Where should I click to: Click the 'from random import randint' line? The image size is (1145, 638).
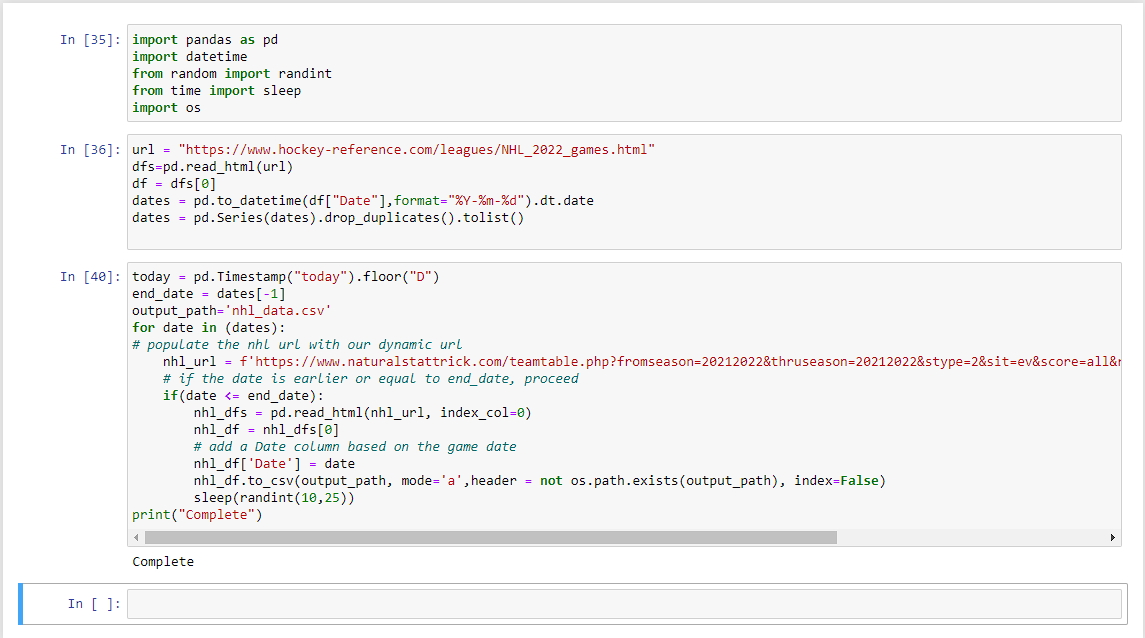click(232, 74)
